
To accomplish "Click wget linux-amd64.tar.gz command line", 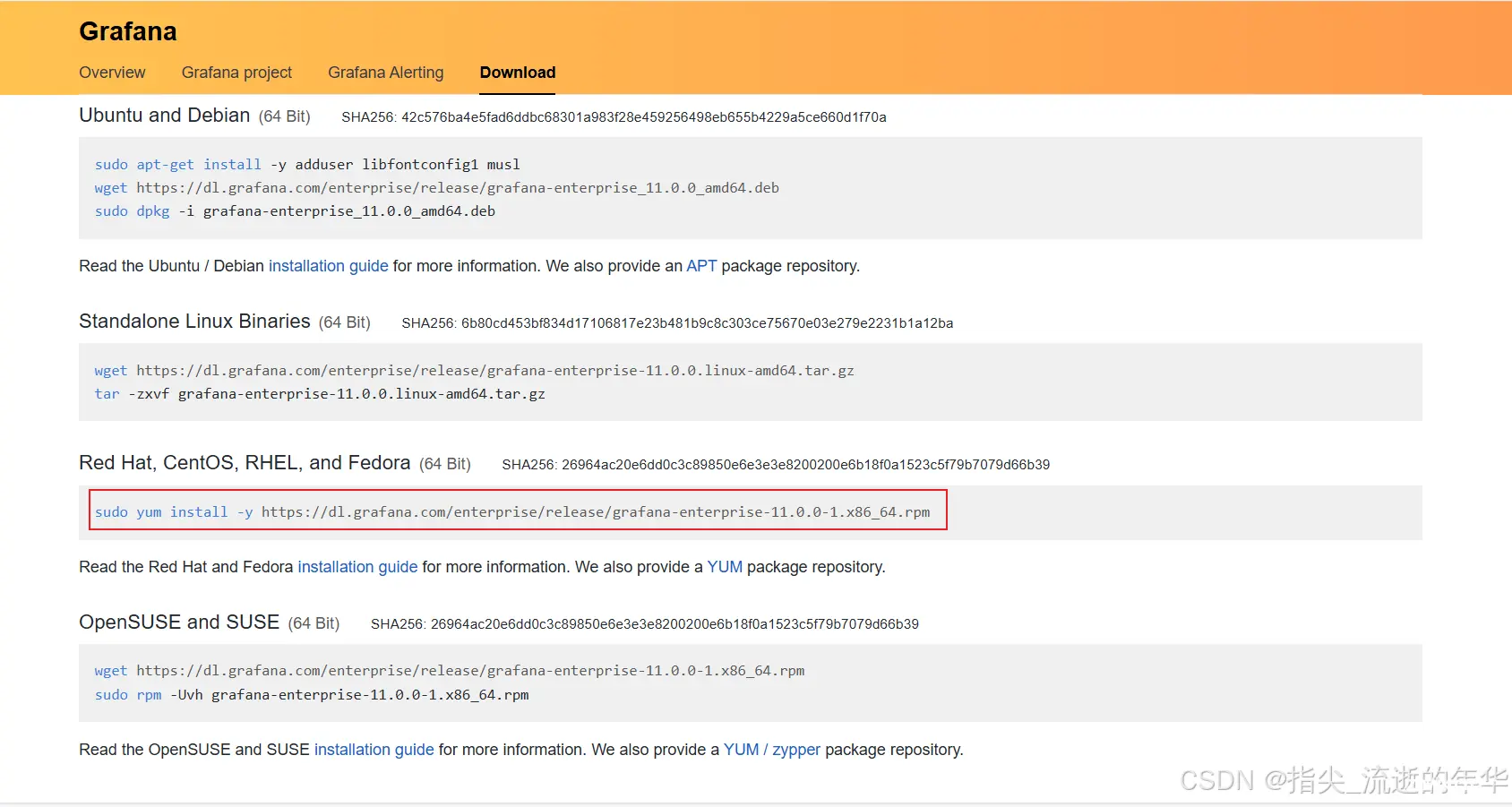I will pos(475,371).
